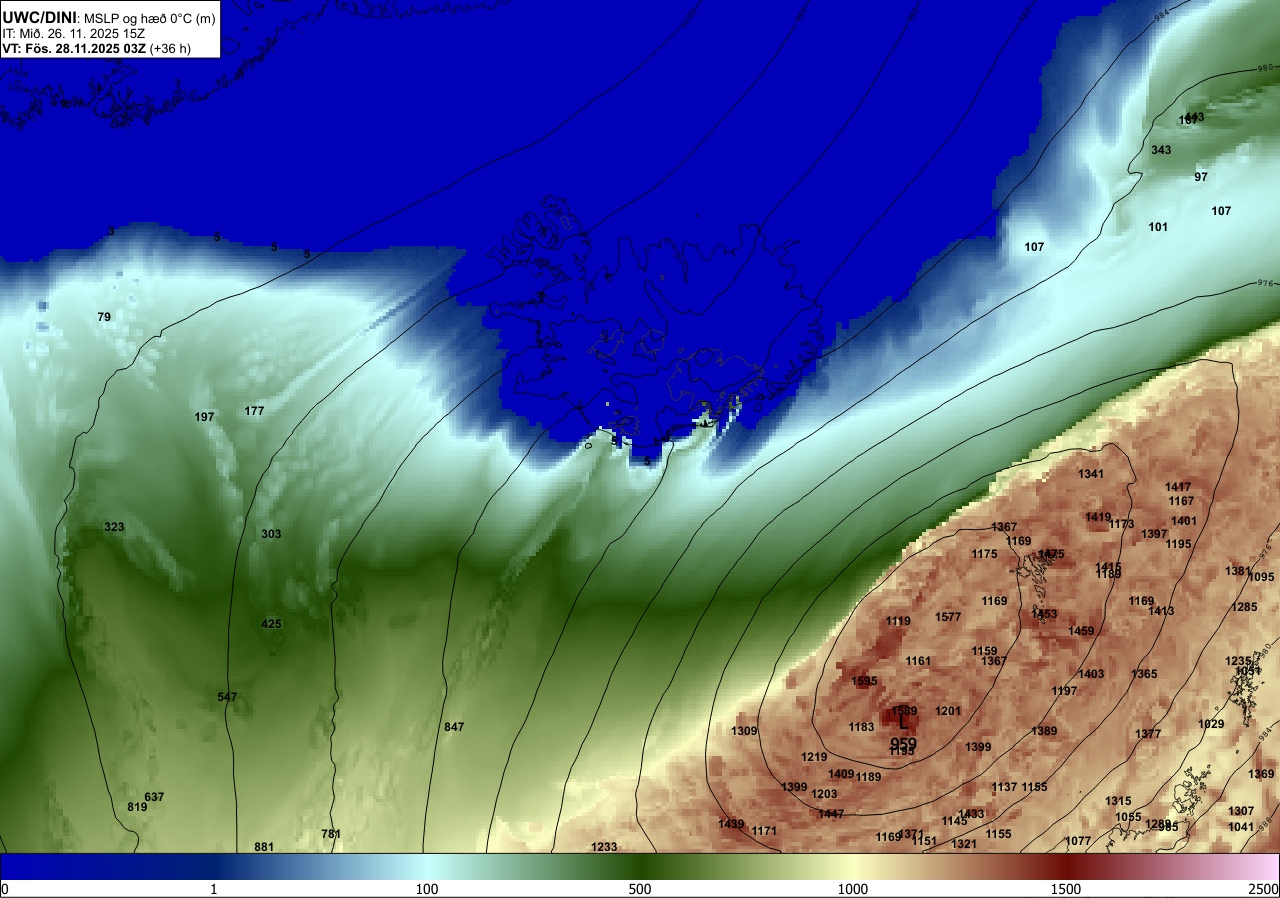Click the map value 425

click(x=271, y=624)
